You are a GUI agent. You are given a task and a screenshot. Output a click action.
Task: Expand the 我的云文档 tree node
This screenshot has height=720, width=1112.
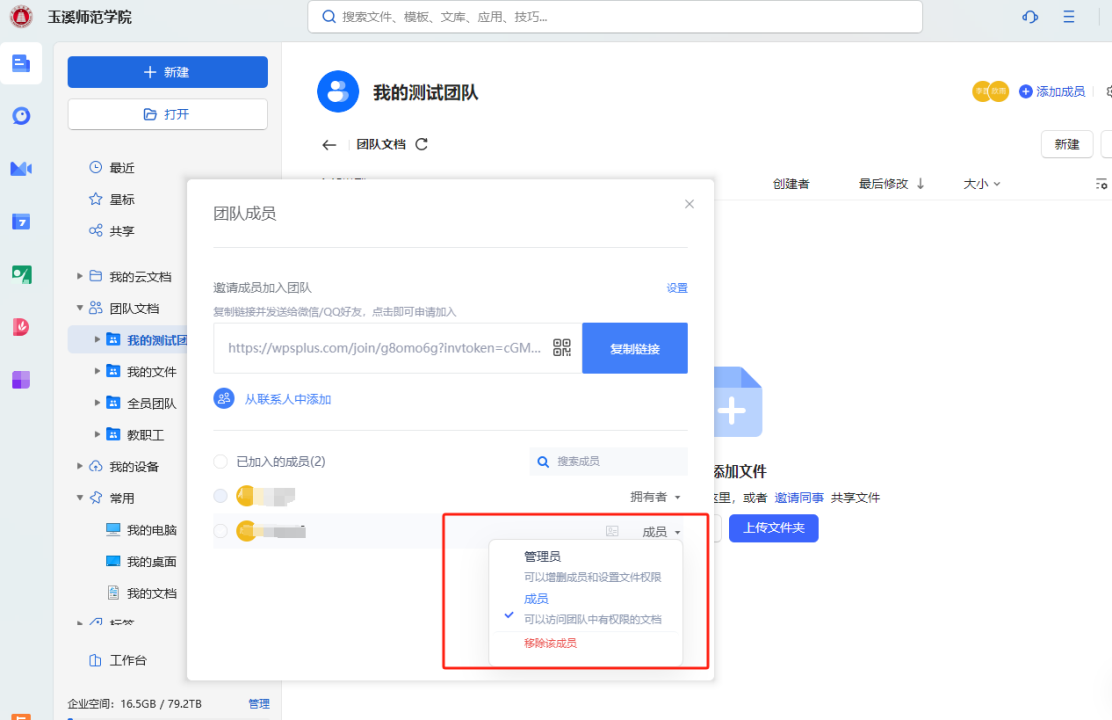[80, 276]
